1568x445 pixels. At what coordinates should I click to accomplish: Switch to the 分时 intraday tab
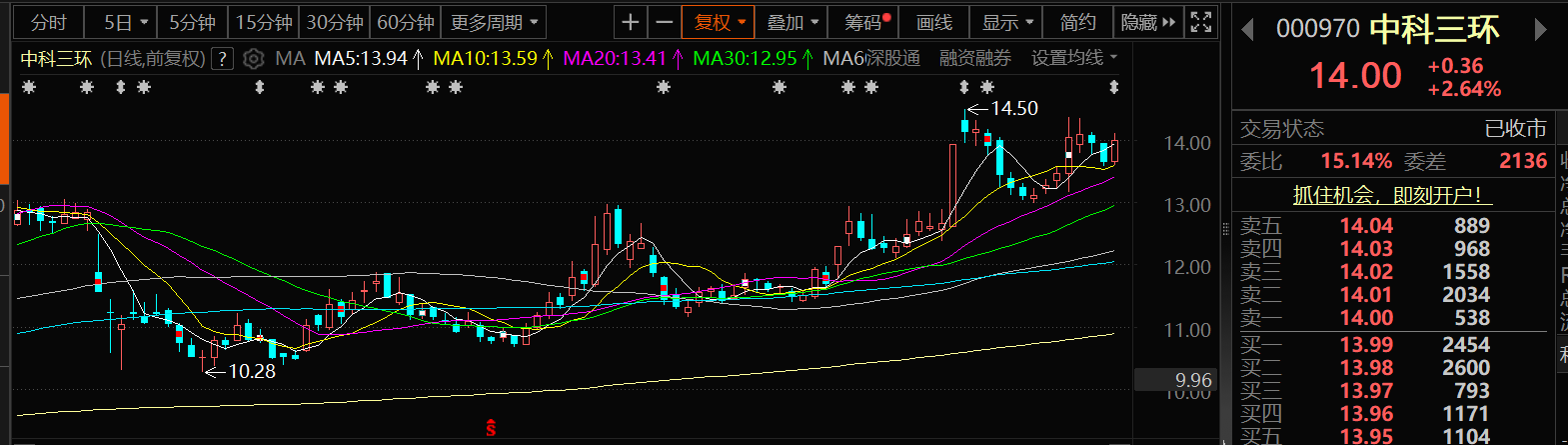coord(49,22)
